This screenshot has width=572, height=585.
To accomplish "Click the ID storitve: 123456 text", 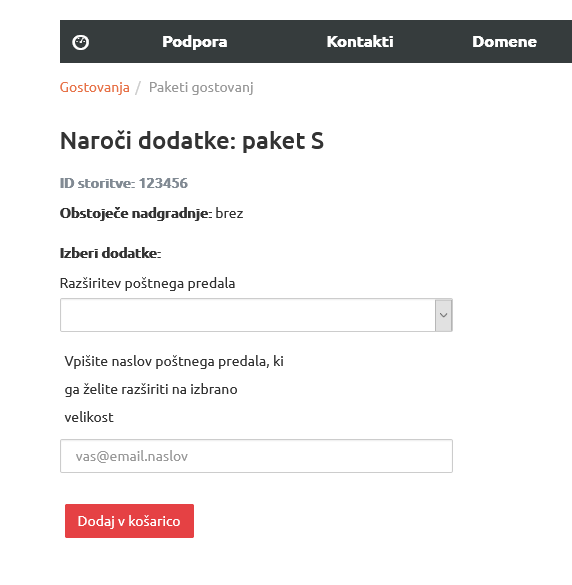I will pos(124,183).
